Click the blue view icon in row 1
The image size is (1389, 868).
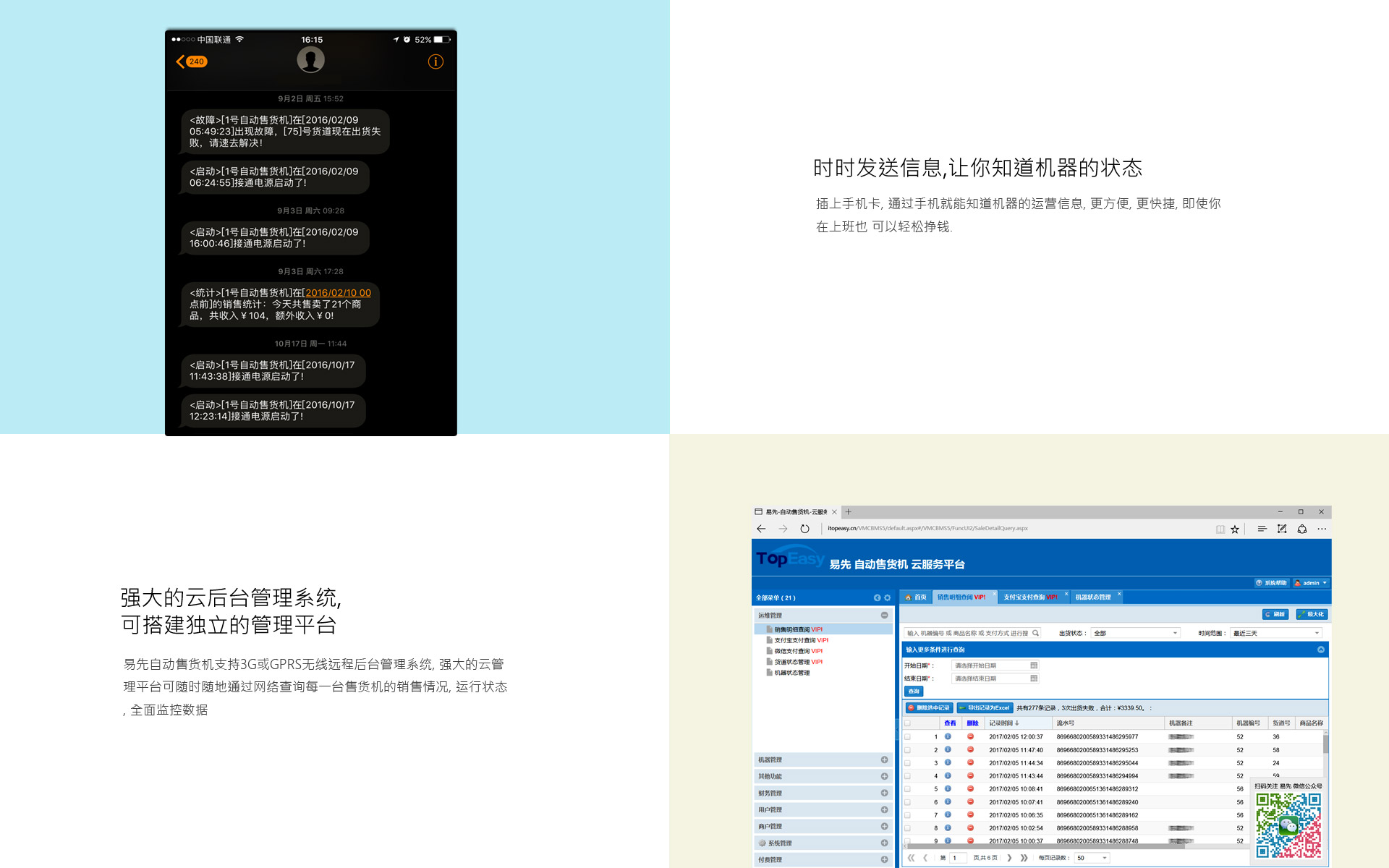pyautogui.click(x=948, y=736)
